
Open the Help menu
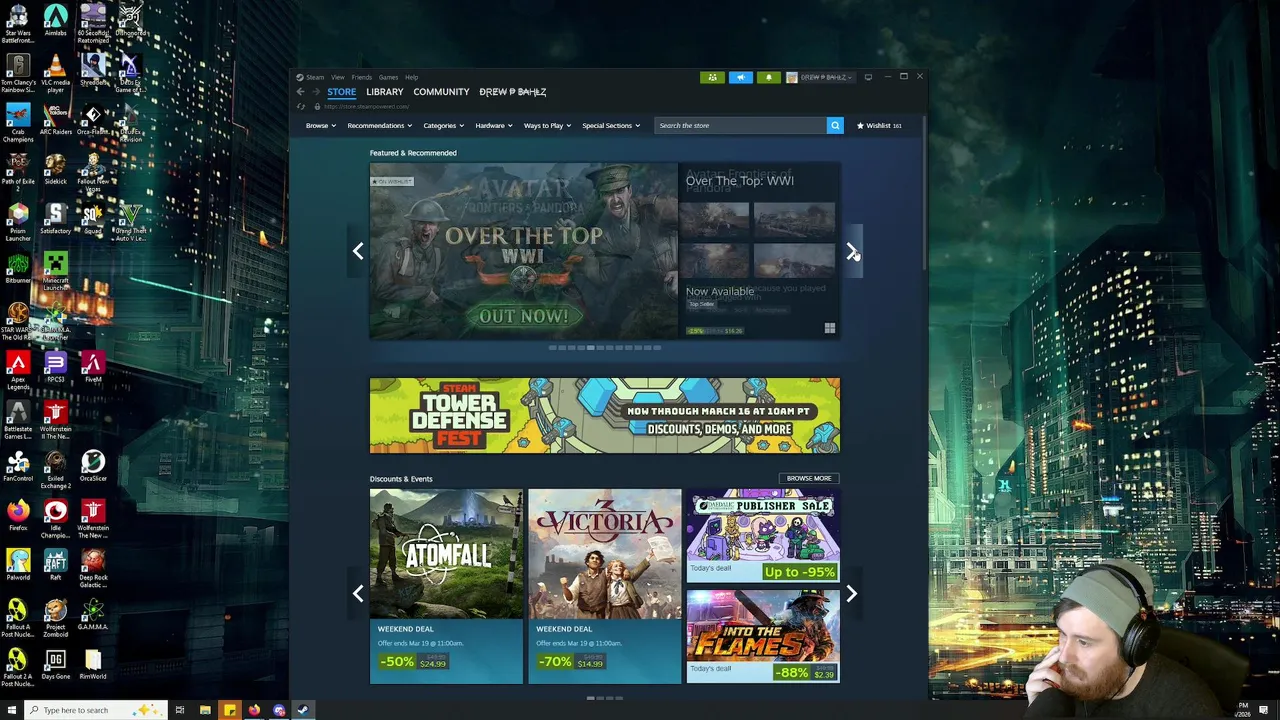pos(411,77)
